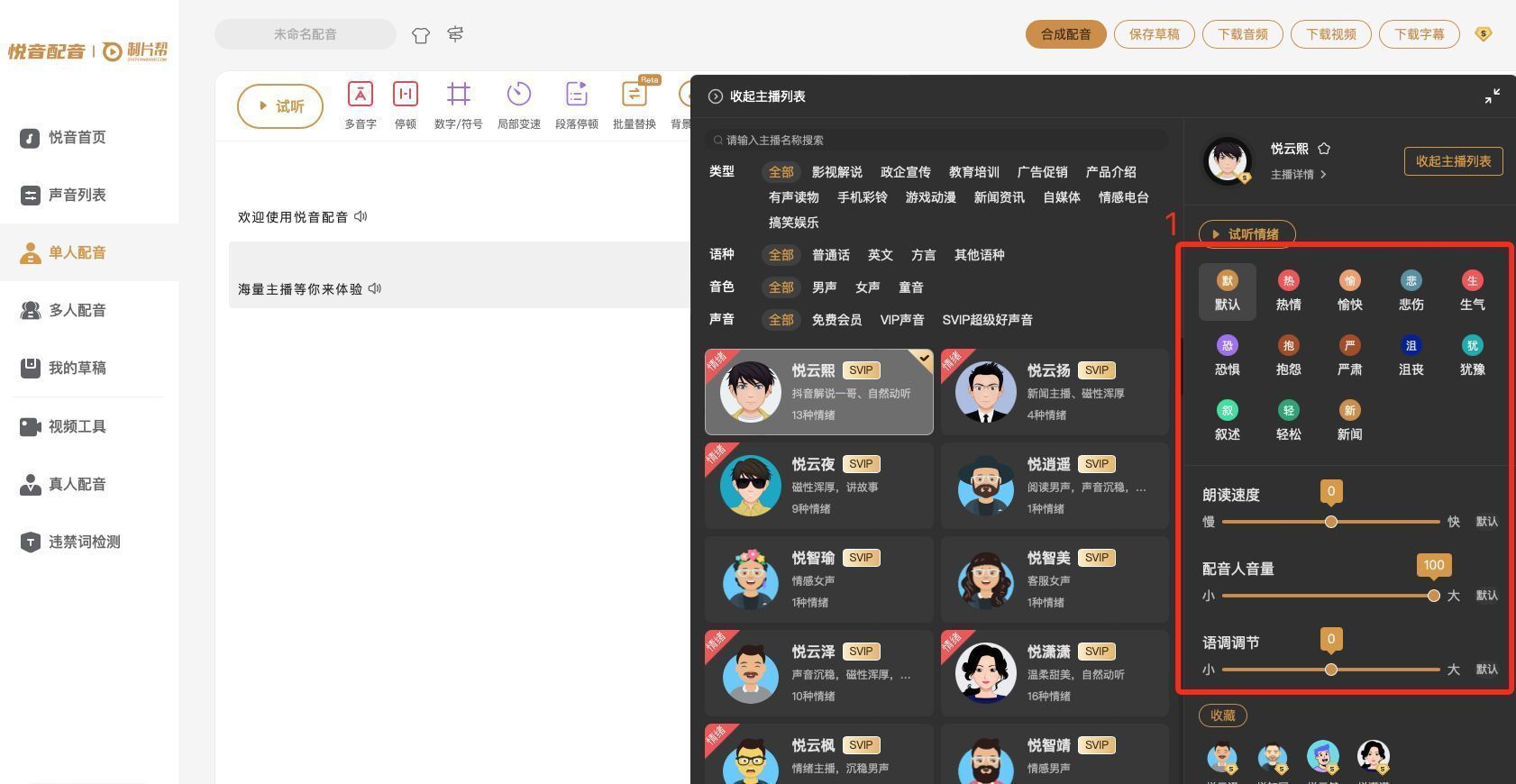This screenshot has height=784, width=1516.
Task: Open the 数字/符号 tool
Action: coord(458,95)
